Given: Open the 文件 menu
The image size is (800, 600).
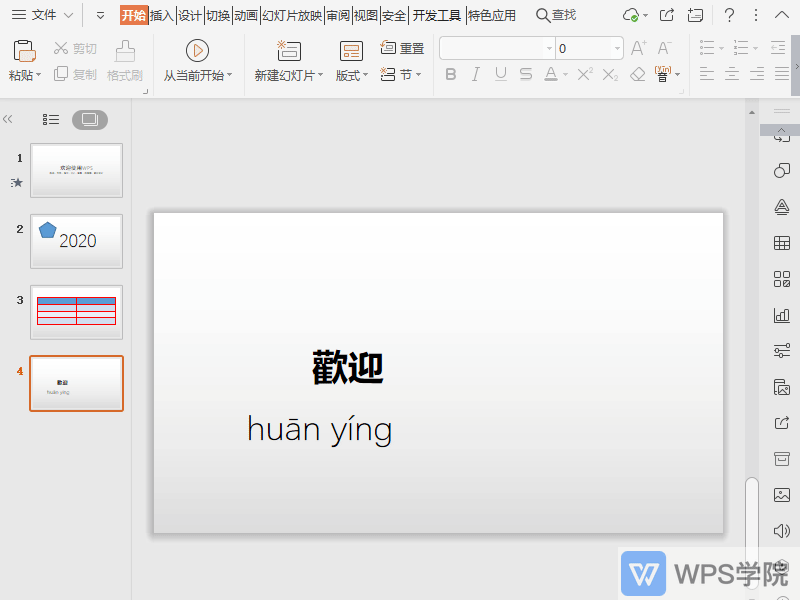Looking at the screenshot, I should pyautogui.click(x=42, y=15).
